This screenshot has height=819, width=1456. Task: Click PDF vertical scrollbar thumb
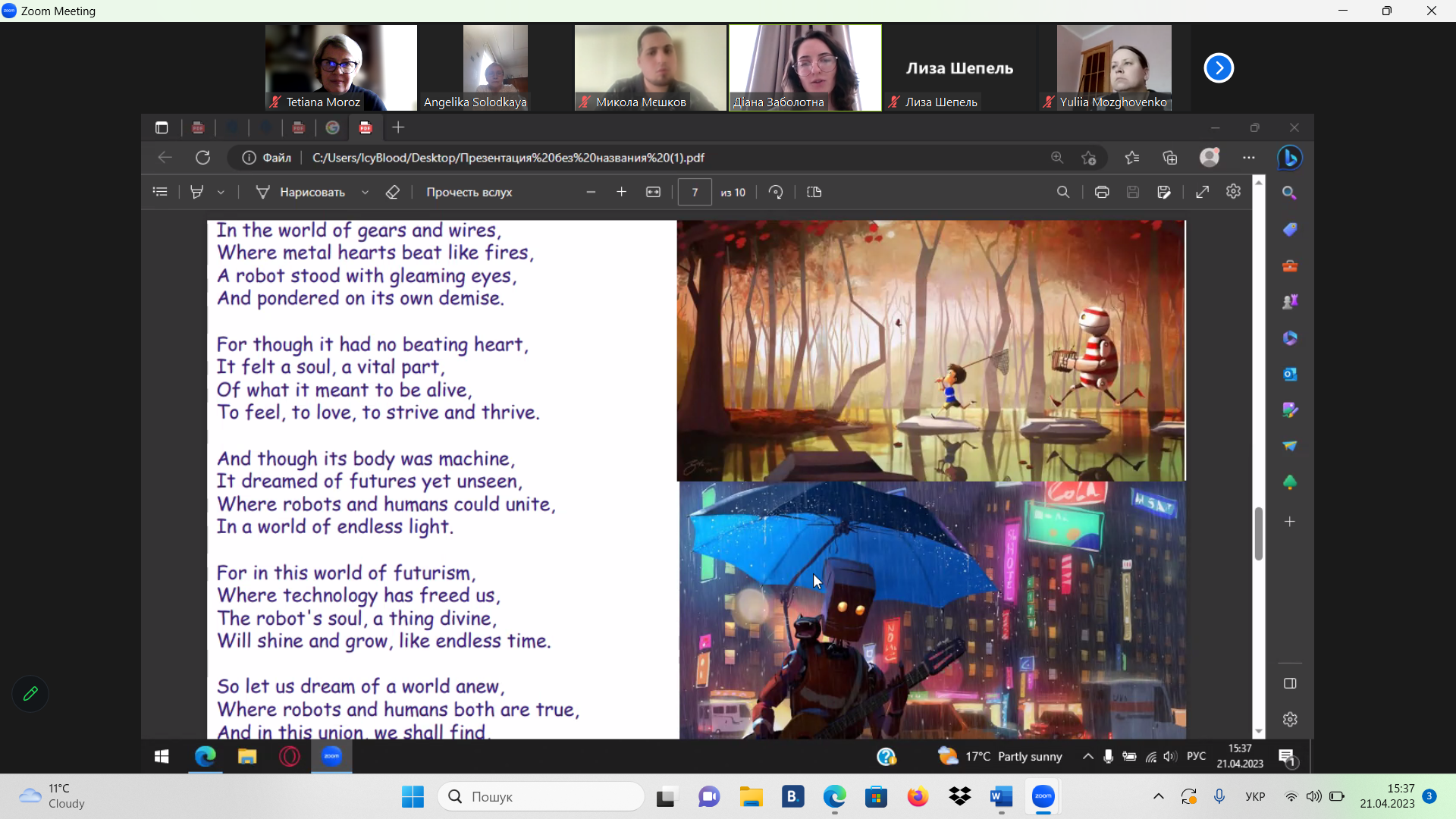(1258, 533)
